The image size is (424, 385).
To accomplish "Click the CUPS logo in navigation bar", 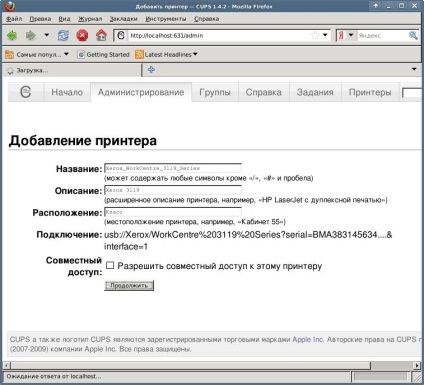I will 26,92.
